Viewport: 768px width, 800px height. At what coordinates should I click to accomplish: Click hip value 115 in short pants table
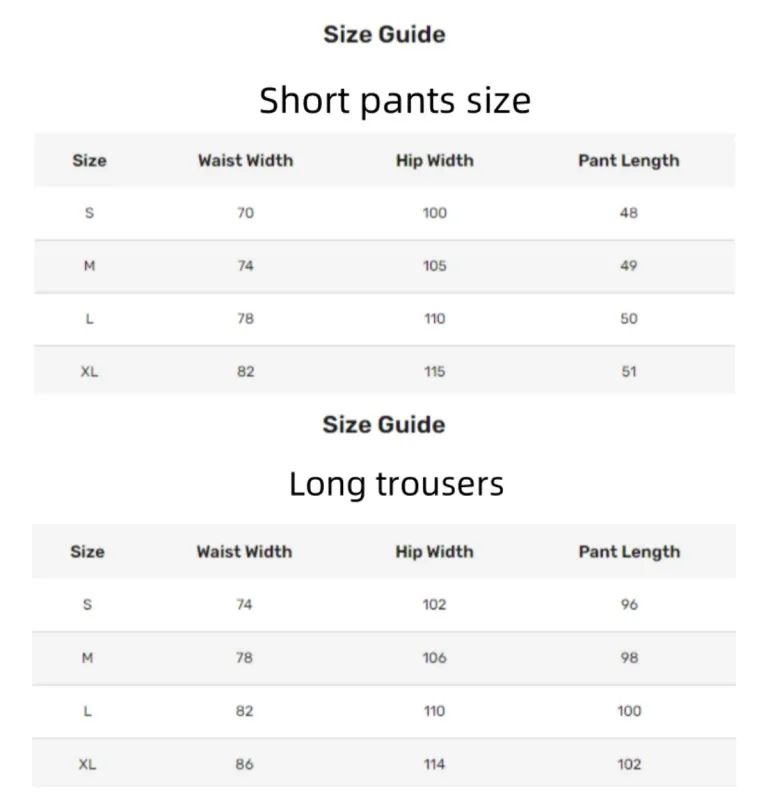tap(434, 372)
